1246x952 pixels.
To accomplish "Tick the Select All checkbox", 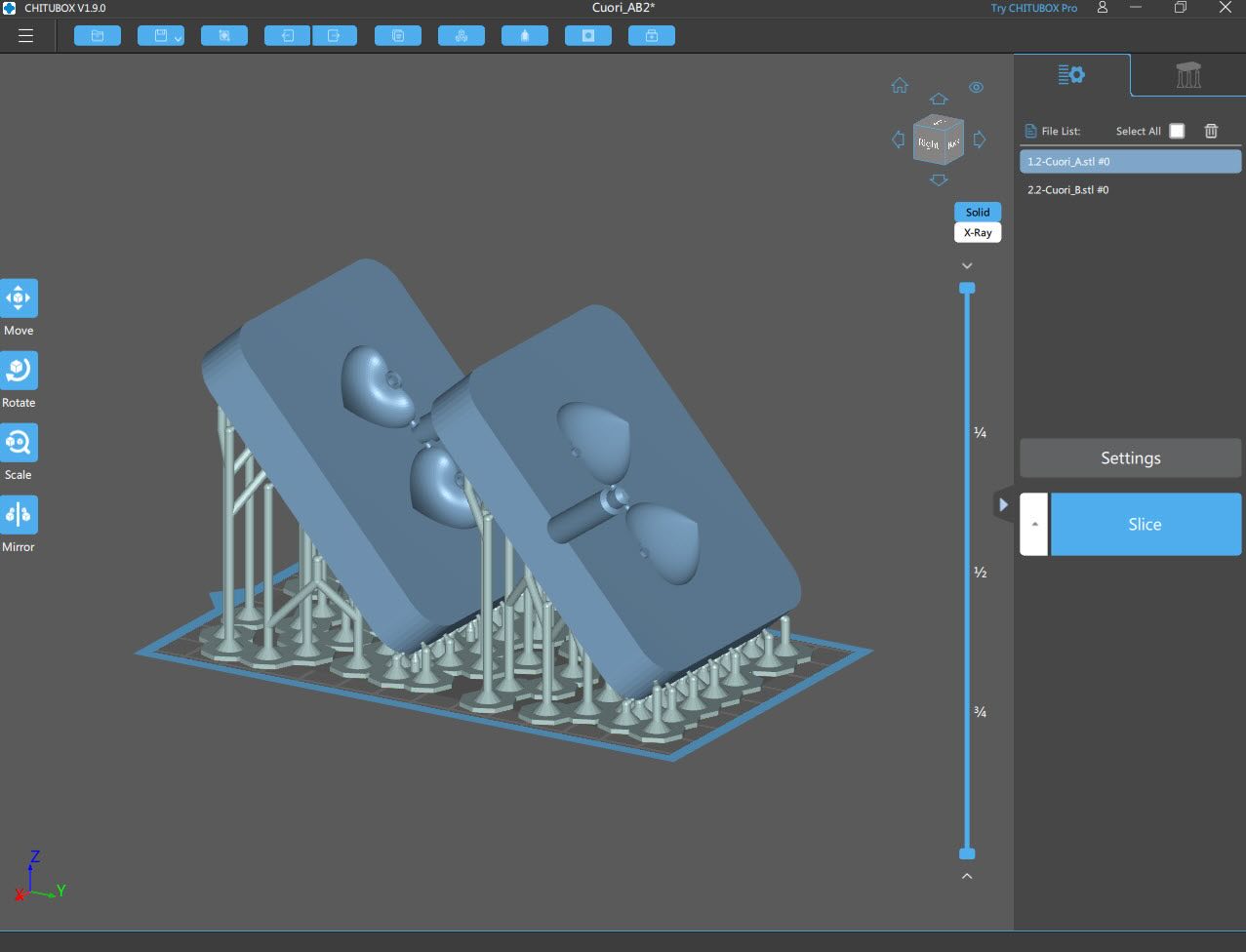I will point(1177,131).
